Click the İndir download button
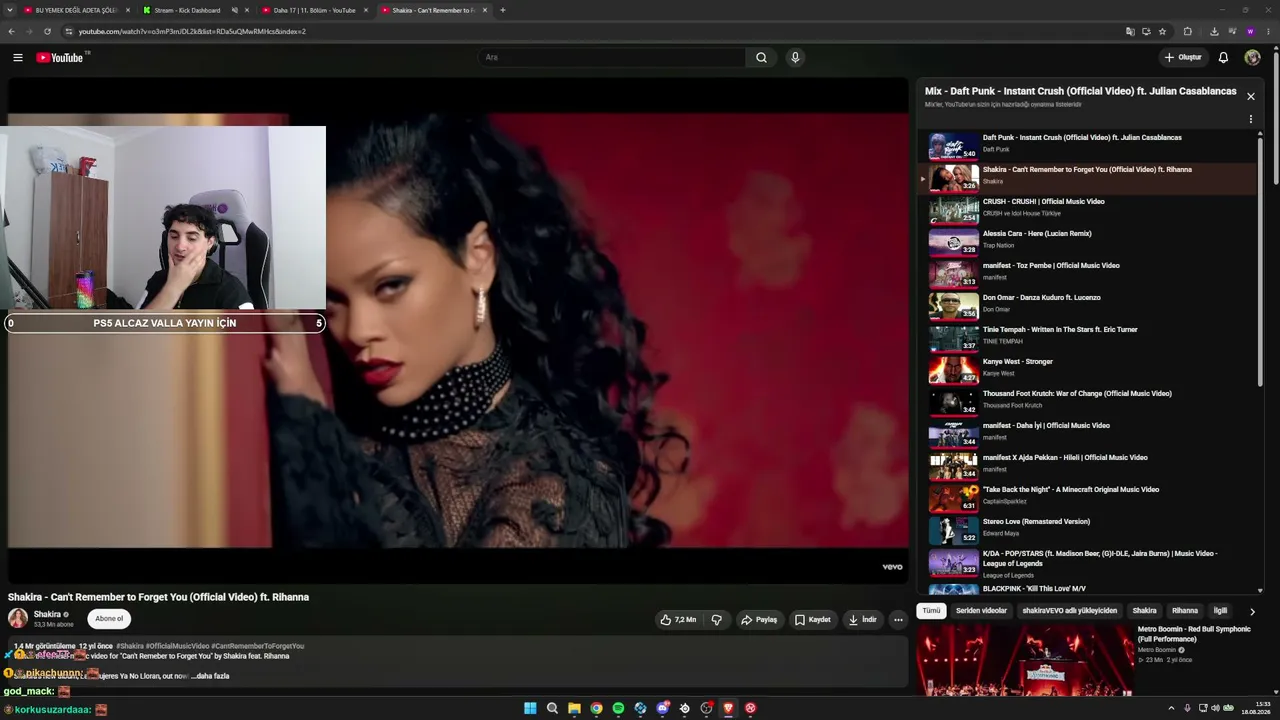 (x=863, y=620)
